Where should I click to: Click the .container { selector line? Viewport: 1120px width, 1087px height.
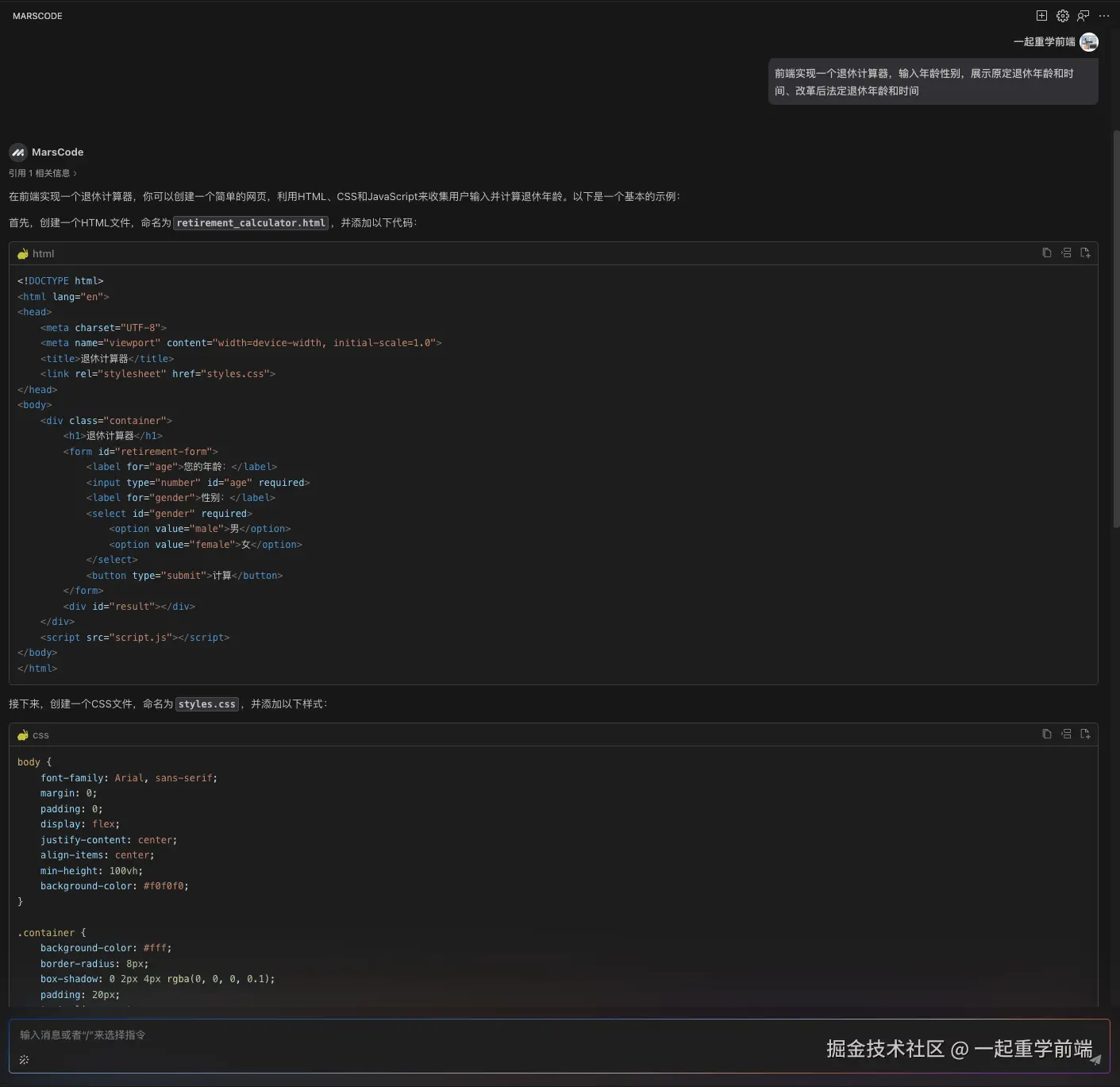pyautogui.click(x=52, y=933)
